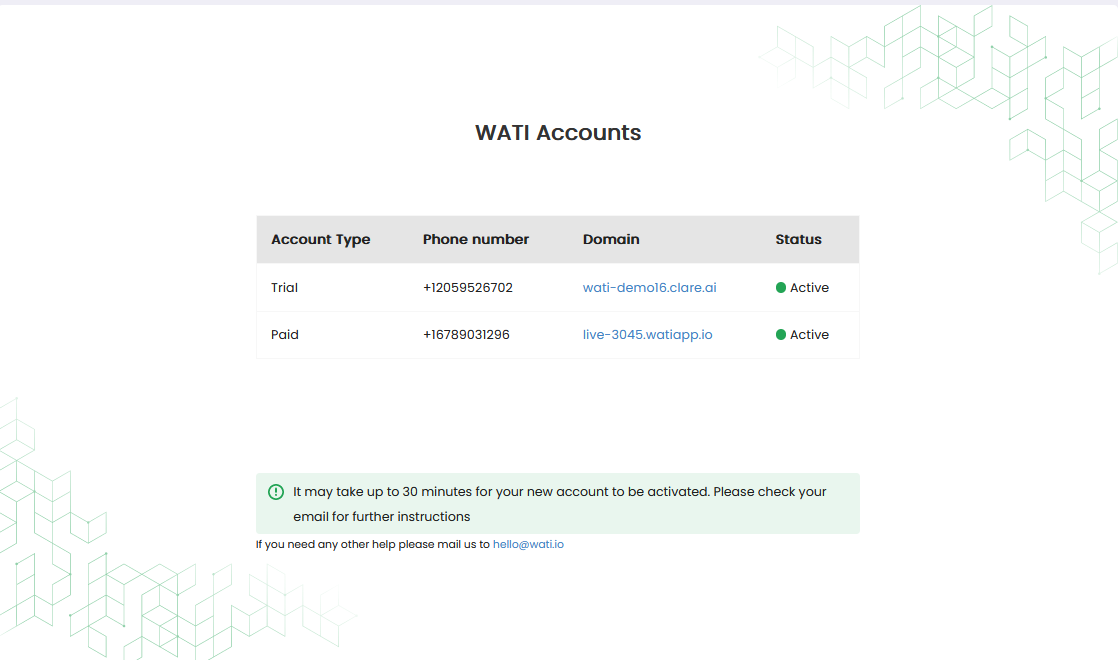Click the Domain column header

[610, 239]
